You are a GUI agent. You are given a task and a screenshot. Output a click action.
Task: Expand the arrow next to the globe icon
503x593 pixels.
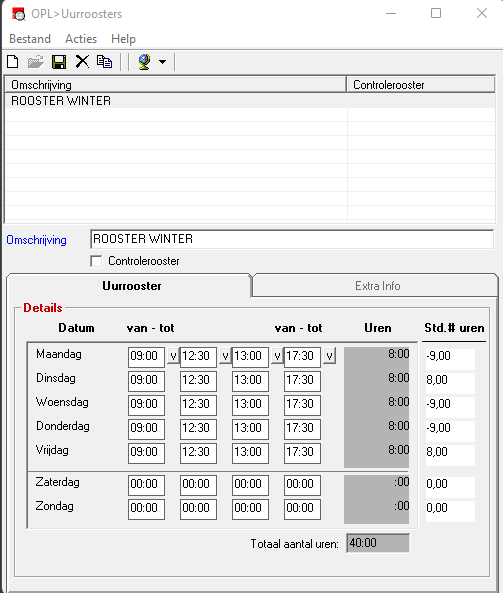[162, 62]
